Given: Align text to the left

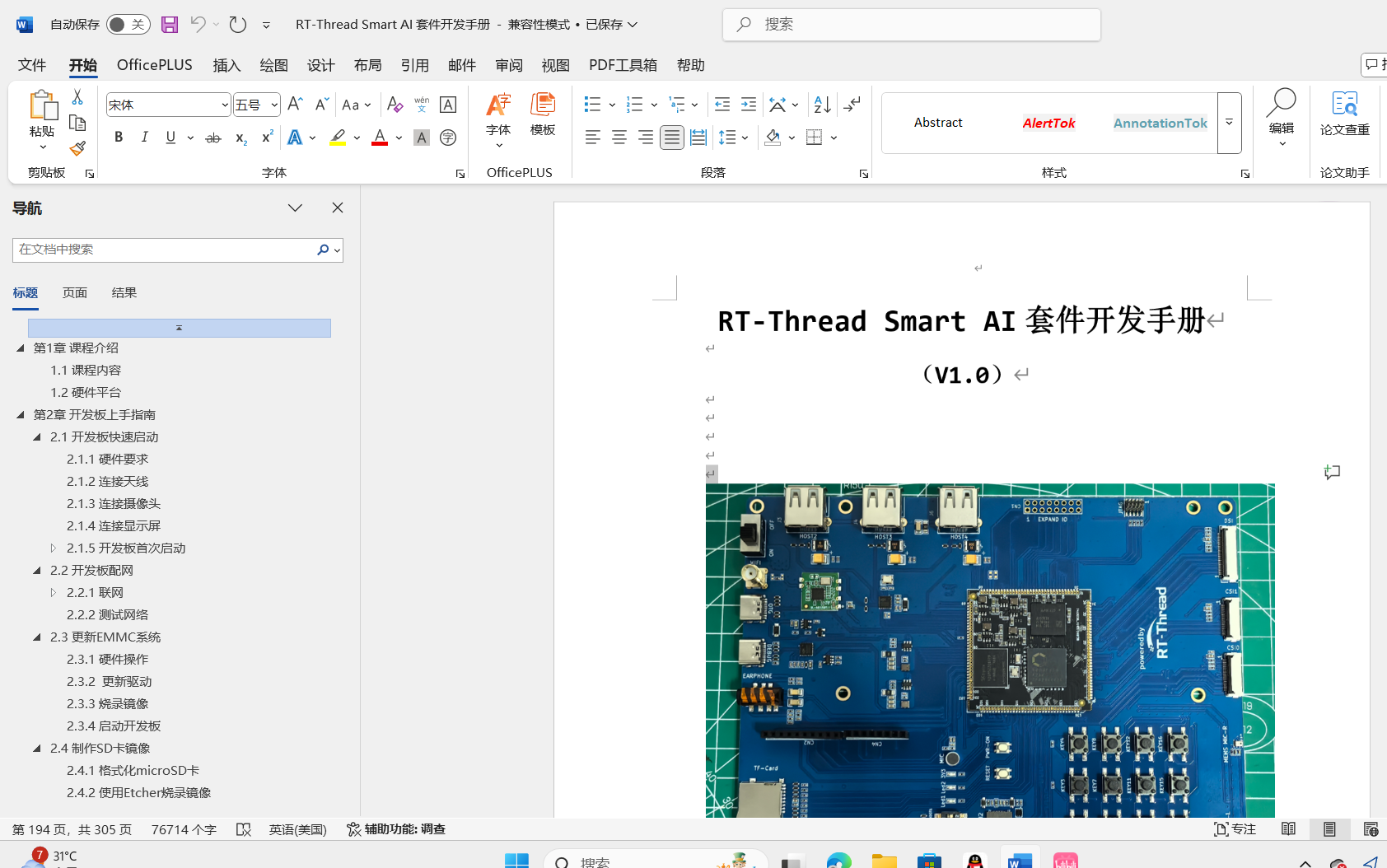Looking at the screenshot, I should pyautogui.click(x=593, y=138).
